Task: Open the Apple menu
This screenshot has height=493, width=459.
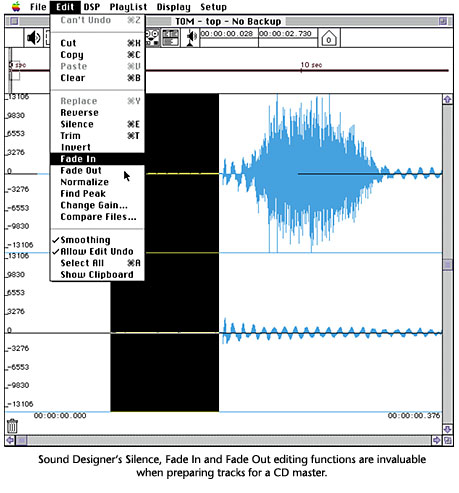Action: tap(16, 7)
